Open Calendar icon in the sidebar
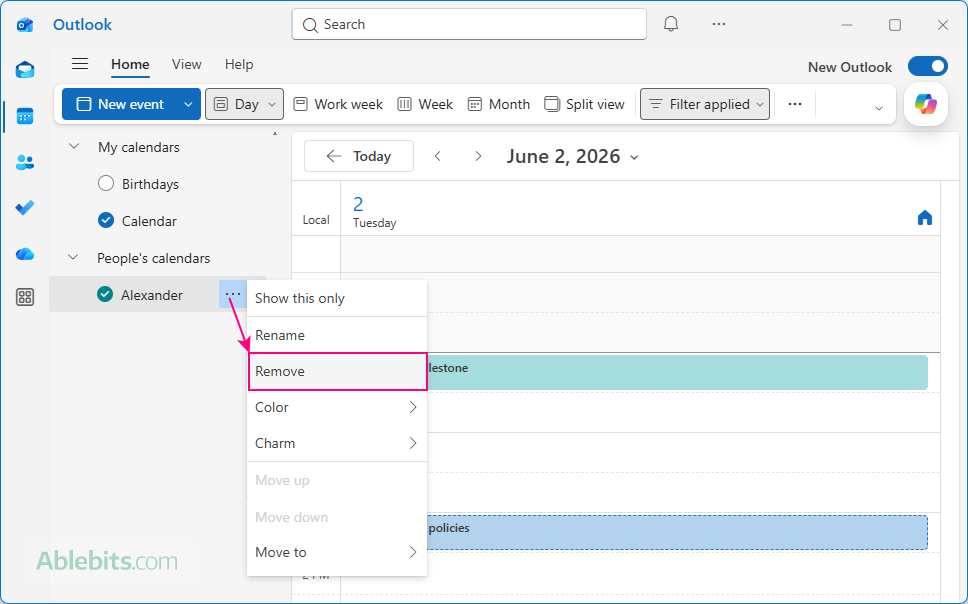 25,116
